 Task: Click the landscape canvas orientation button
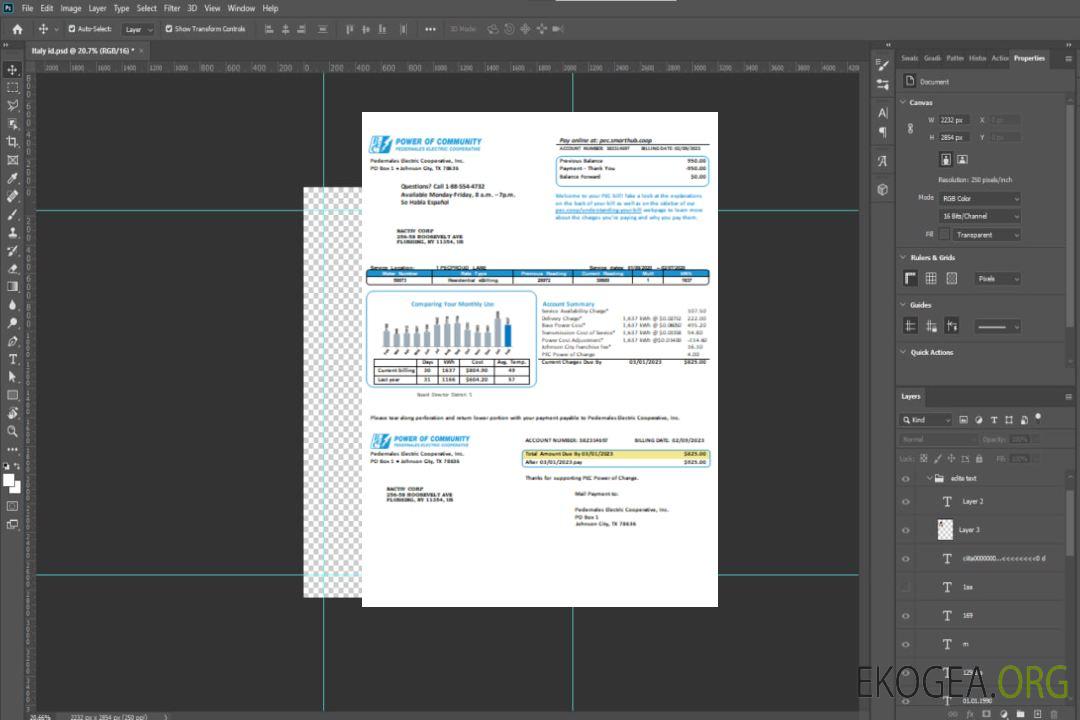pyautogui.click(x=962, y=159)
